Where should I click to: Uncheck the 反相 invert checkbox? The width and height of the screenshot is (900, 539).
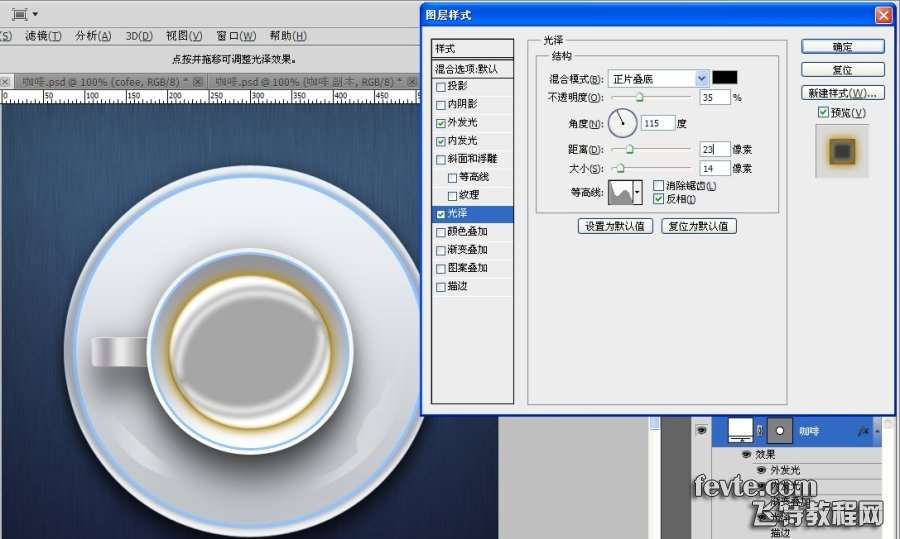[x=658, y=199]
